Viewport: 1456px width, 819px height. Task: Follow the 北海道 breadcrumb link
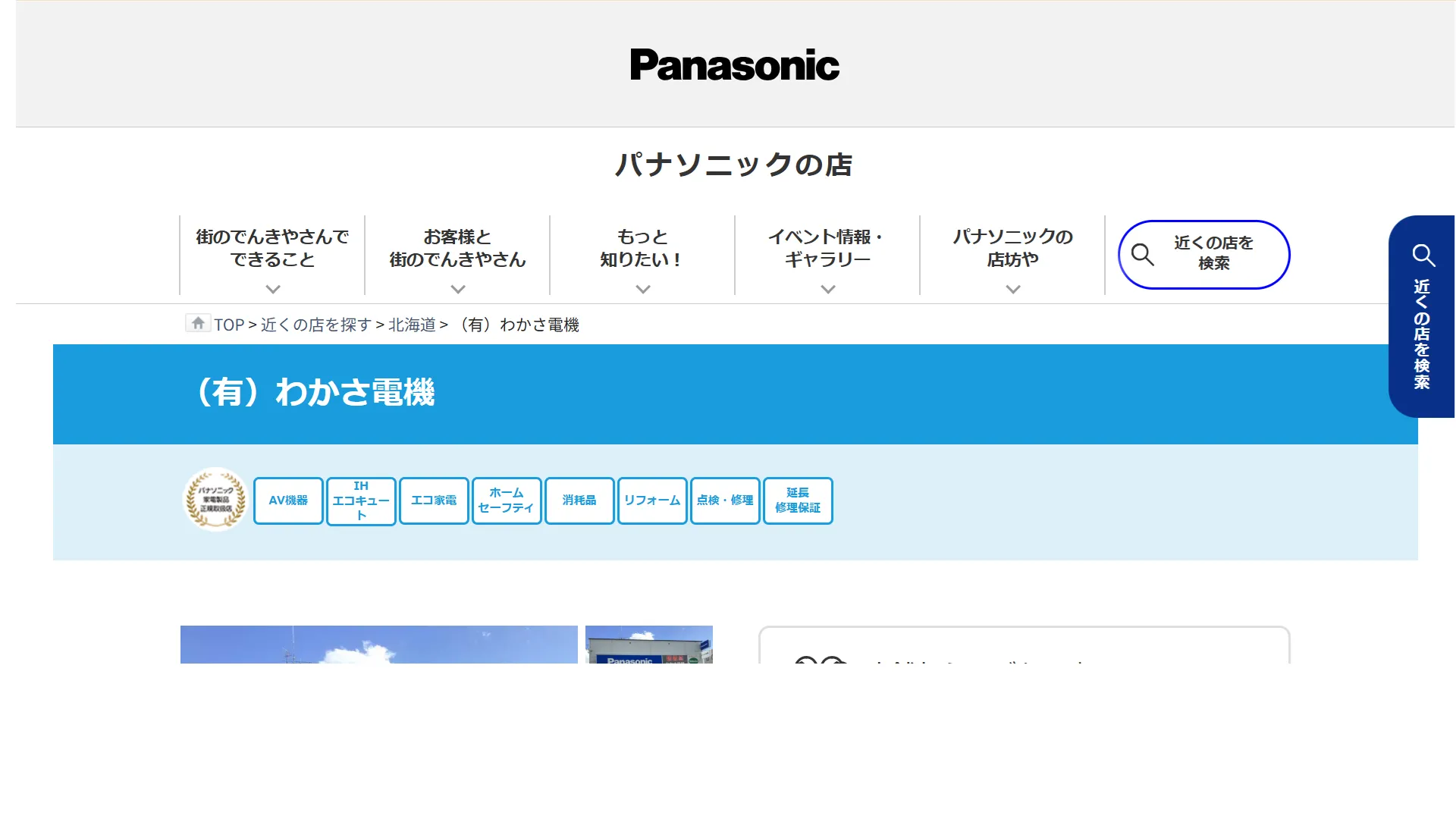click(x=412, y=325)
